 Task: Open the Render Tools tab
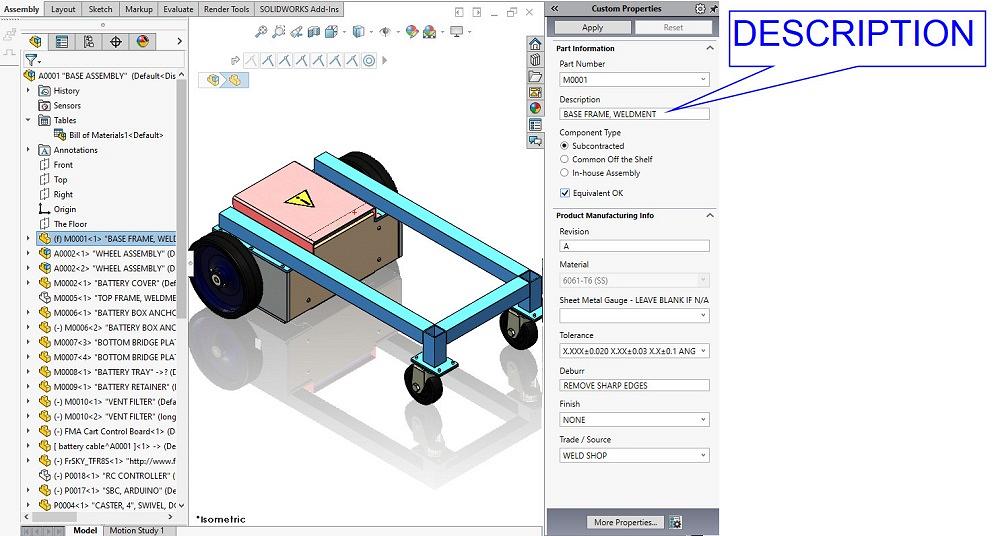(226, 9)
